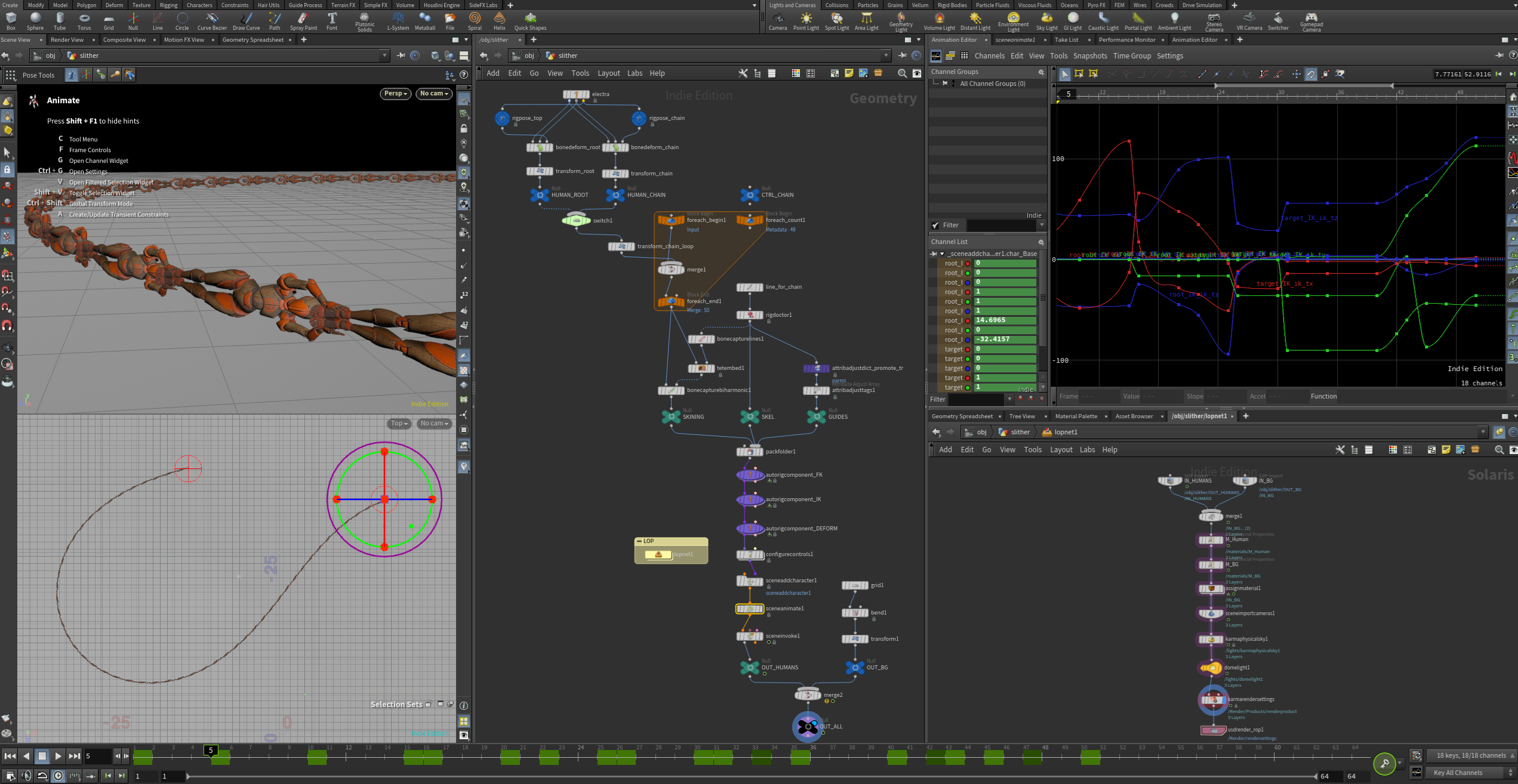Click the sceneanimate1 node icon

pyautogui.click(x=749, y=609)
